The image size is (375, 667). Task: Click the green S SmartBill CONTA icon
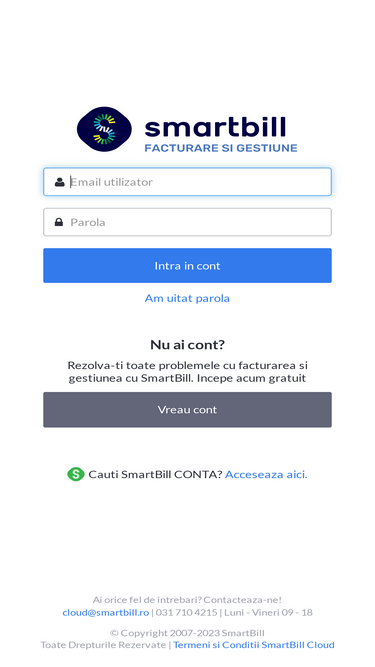pyautogui.click(x=76, y=474)
